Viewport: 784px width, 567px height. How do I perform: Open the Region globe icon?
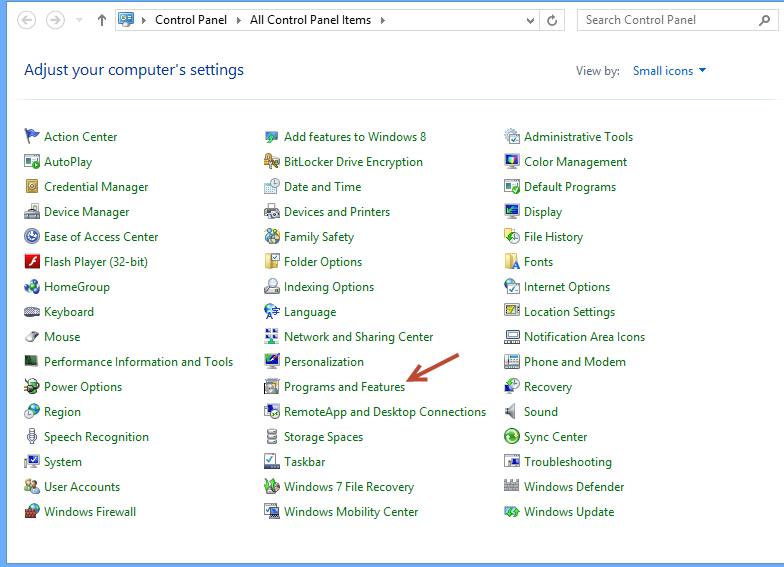click(32, 411)
